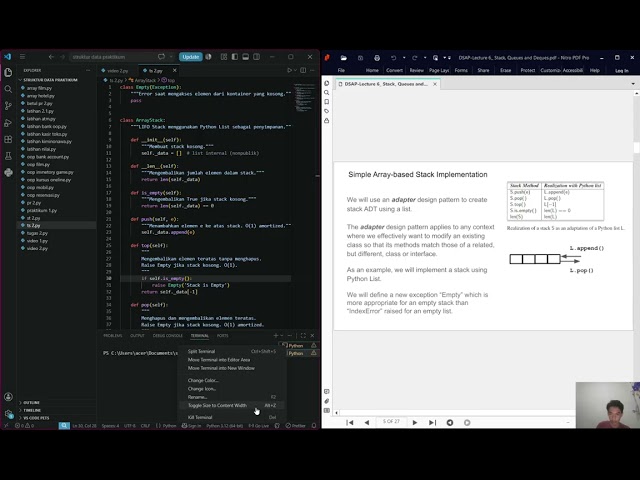This screenshot has width=640, height=480.
Task: Jump to last page in Nitro PDF
Action: [x=432, y=422]
